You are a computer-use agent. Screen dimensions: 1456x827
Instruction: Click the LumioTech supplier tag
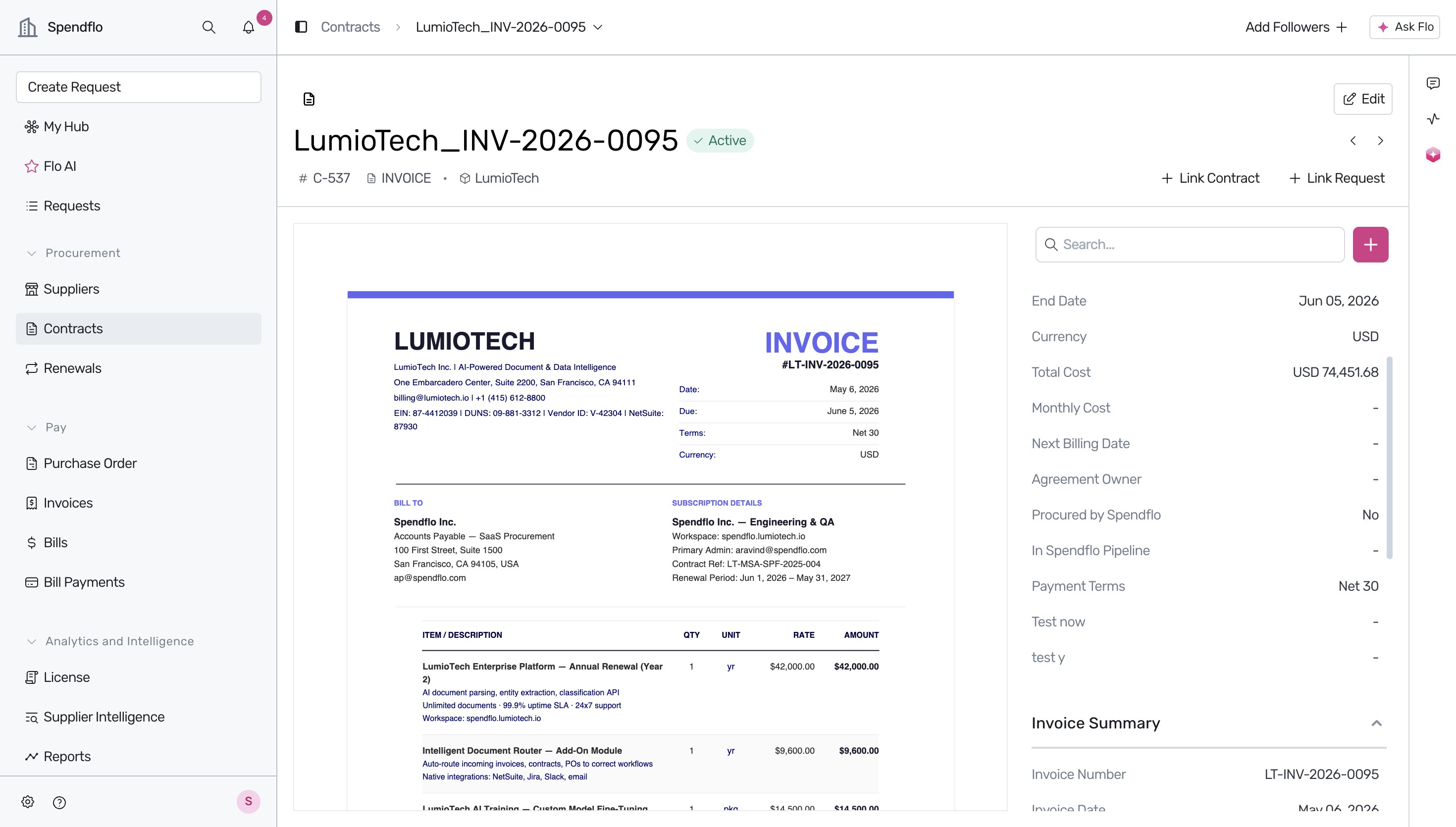coord(499,178)
